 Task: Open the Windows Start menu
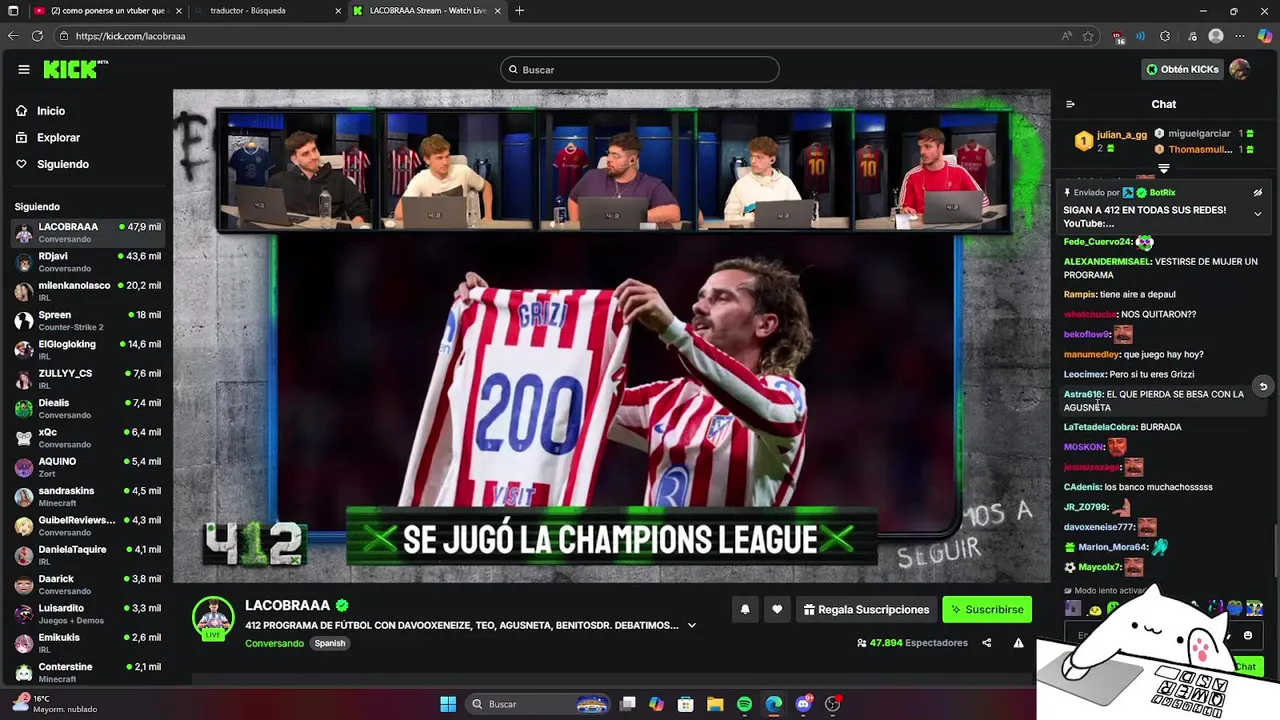448,704
